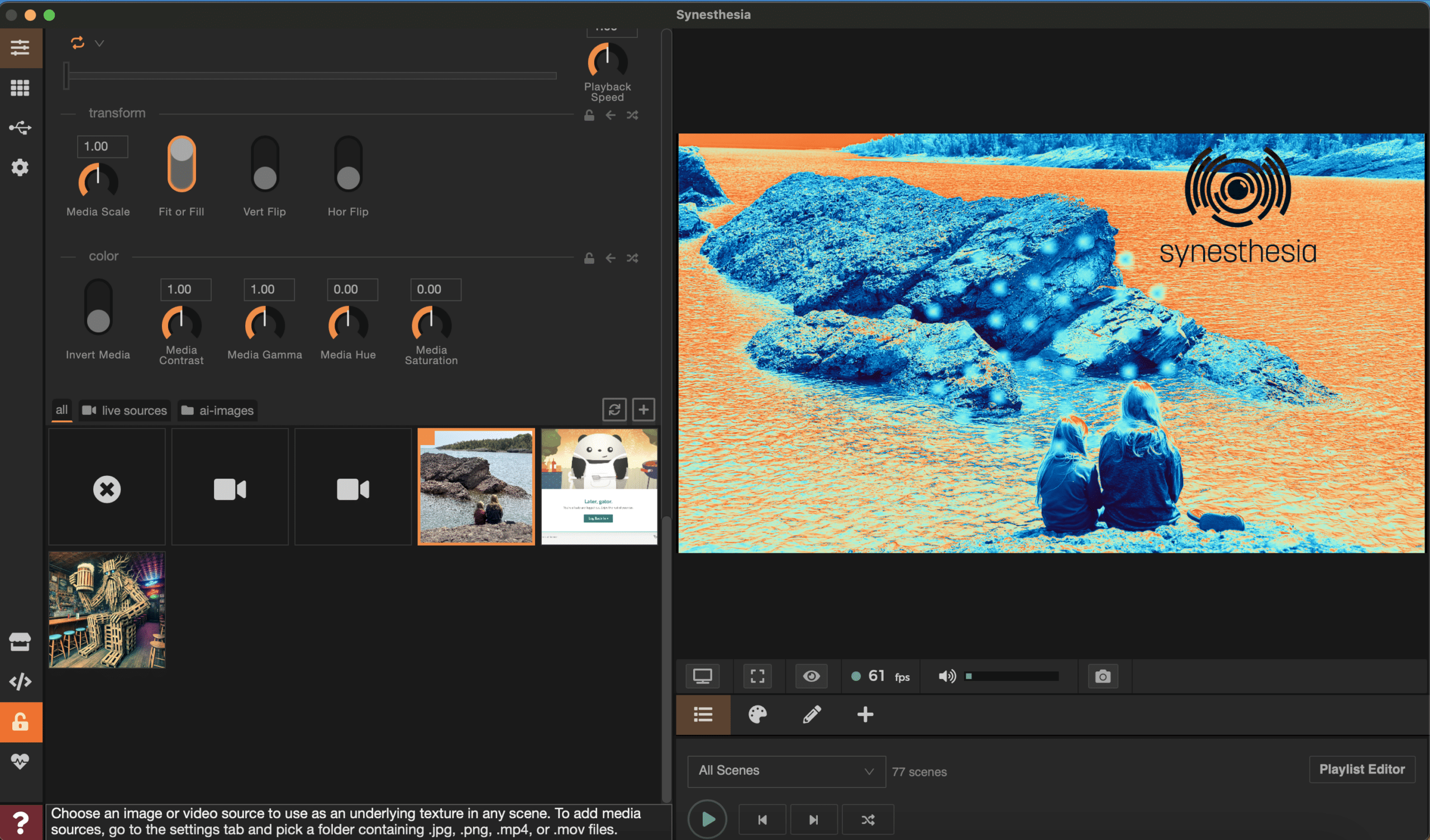
Task: Click the fullscreen preview icon
Action: (x=757, y=676)
